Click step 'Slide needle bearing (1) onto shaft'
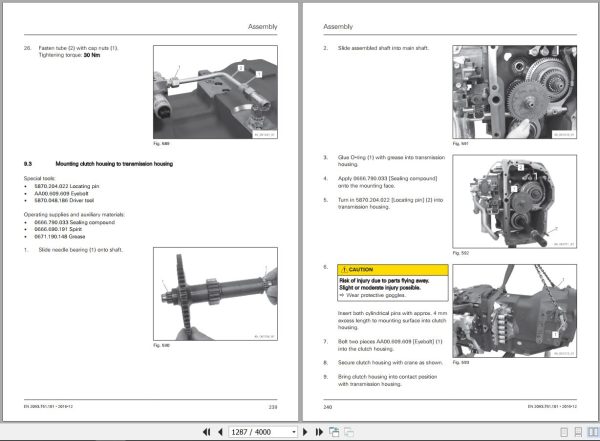Image resolution: width=600 pixels, height=441 pixels. (81, 250)
